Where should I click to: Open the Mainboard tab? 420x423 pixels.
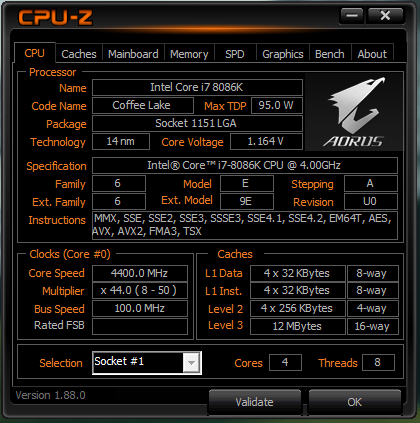tap(133, 54)
